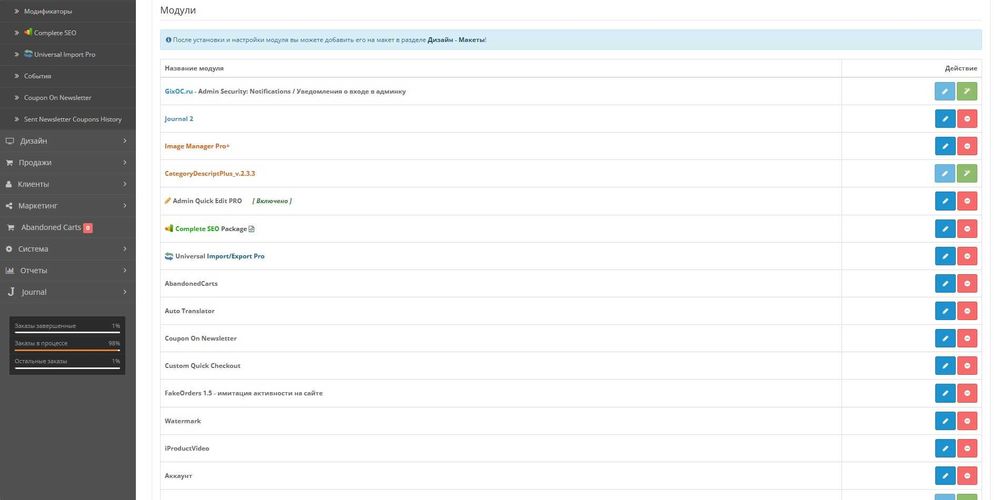The width and height of the screenshot is (1000, 500).
Task: Expand the Система sidebar menu
Action: (x=68, y=249)
